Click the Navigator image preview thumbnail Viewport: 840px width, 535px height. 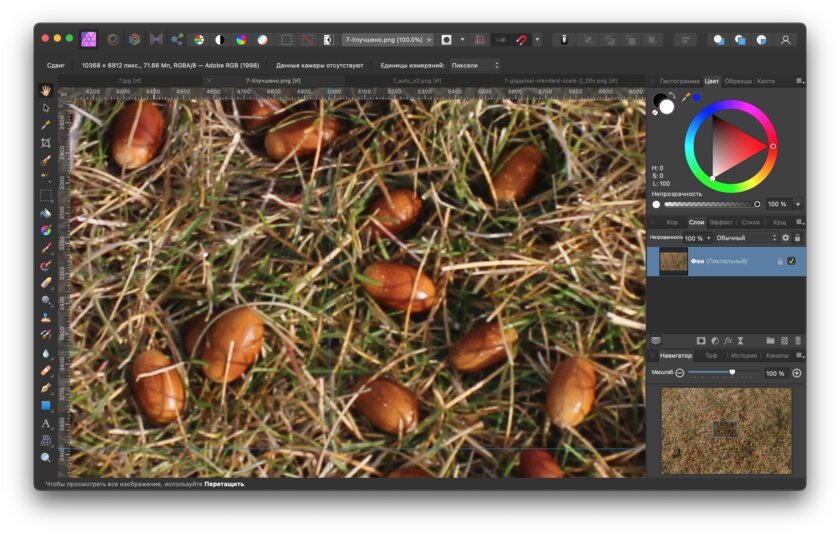point(726,431)
